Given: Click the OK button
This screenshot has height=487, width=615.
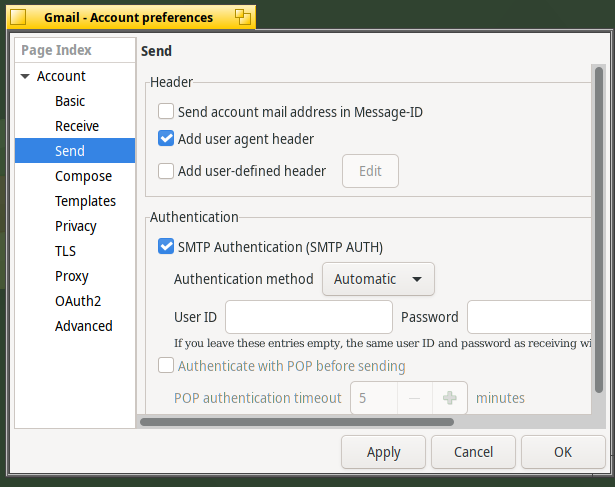Looking at the screenshot, I should [563, 452].
